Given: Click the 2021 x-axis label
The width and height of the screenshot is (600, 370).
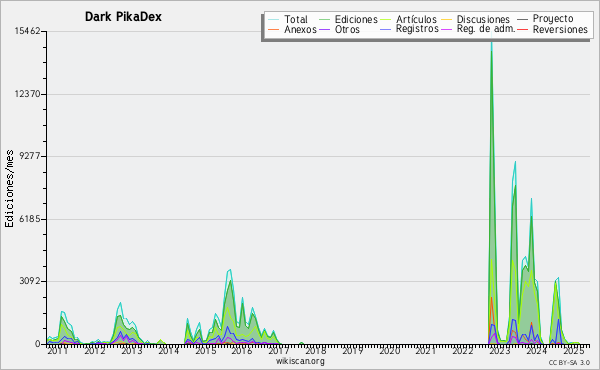Looking at the screenshot, I should [426, 350].
